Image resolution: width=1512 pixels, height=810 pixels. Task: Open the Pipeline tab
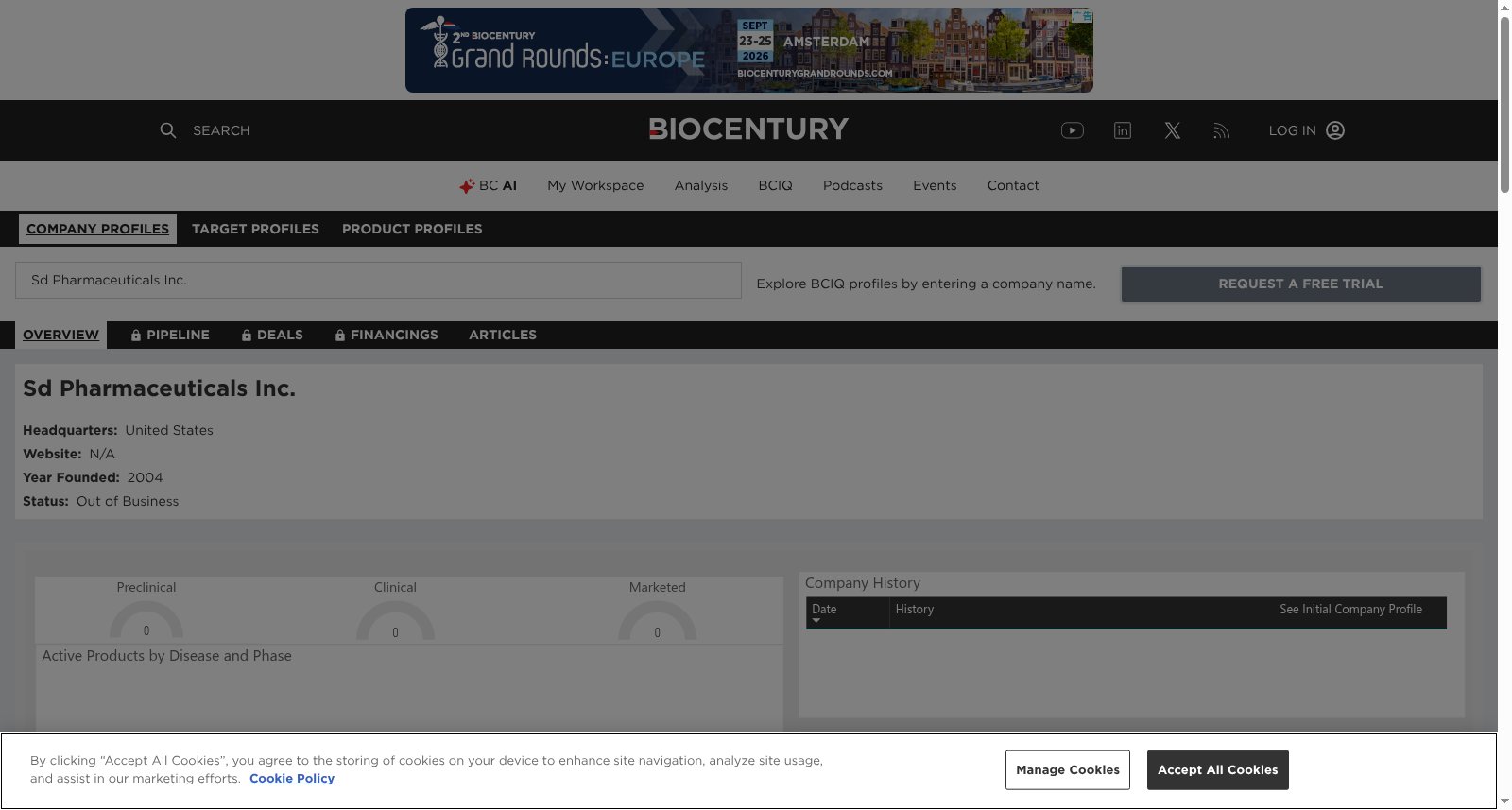tap(170, 336)
